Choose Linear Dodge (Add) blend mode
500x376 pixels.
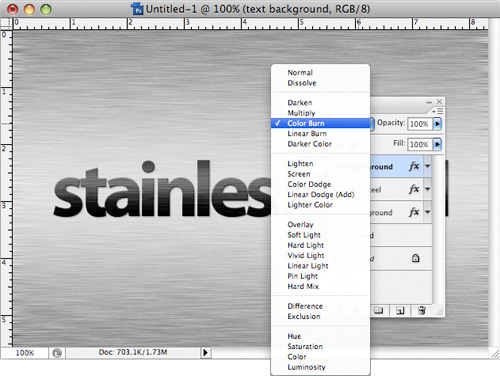pos(320,194)
